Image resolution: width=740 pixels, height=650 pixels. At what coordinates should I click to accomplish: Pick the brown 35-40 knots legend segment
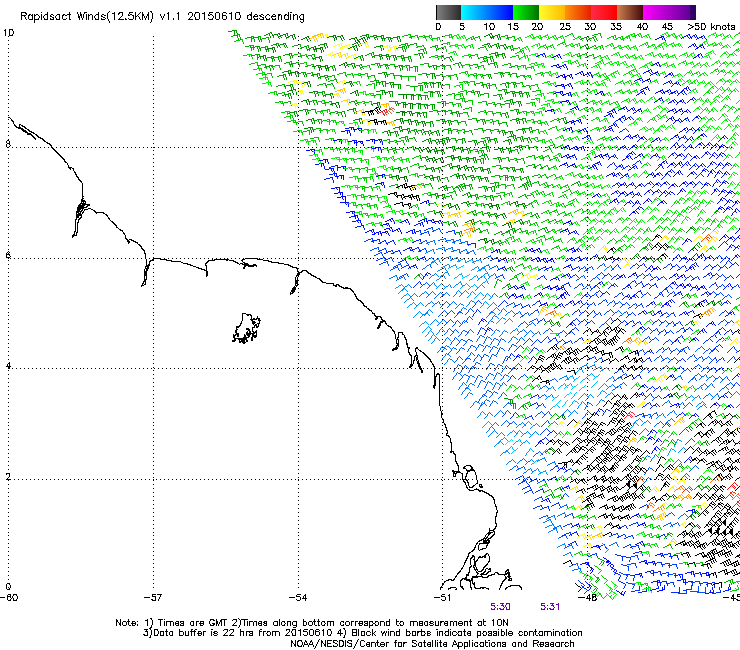pyautogui.click(x=630, y=12)
